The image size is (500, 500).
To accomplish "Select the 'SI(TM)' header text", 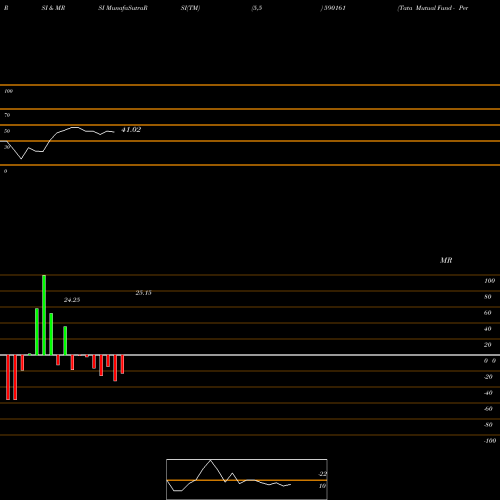I will pos(190,8).
